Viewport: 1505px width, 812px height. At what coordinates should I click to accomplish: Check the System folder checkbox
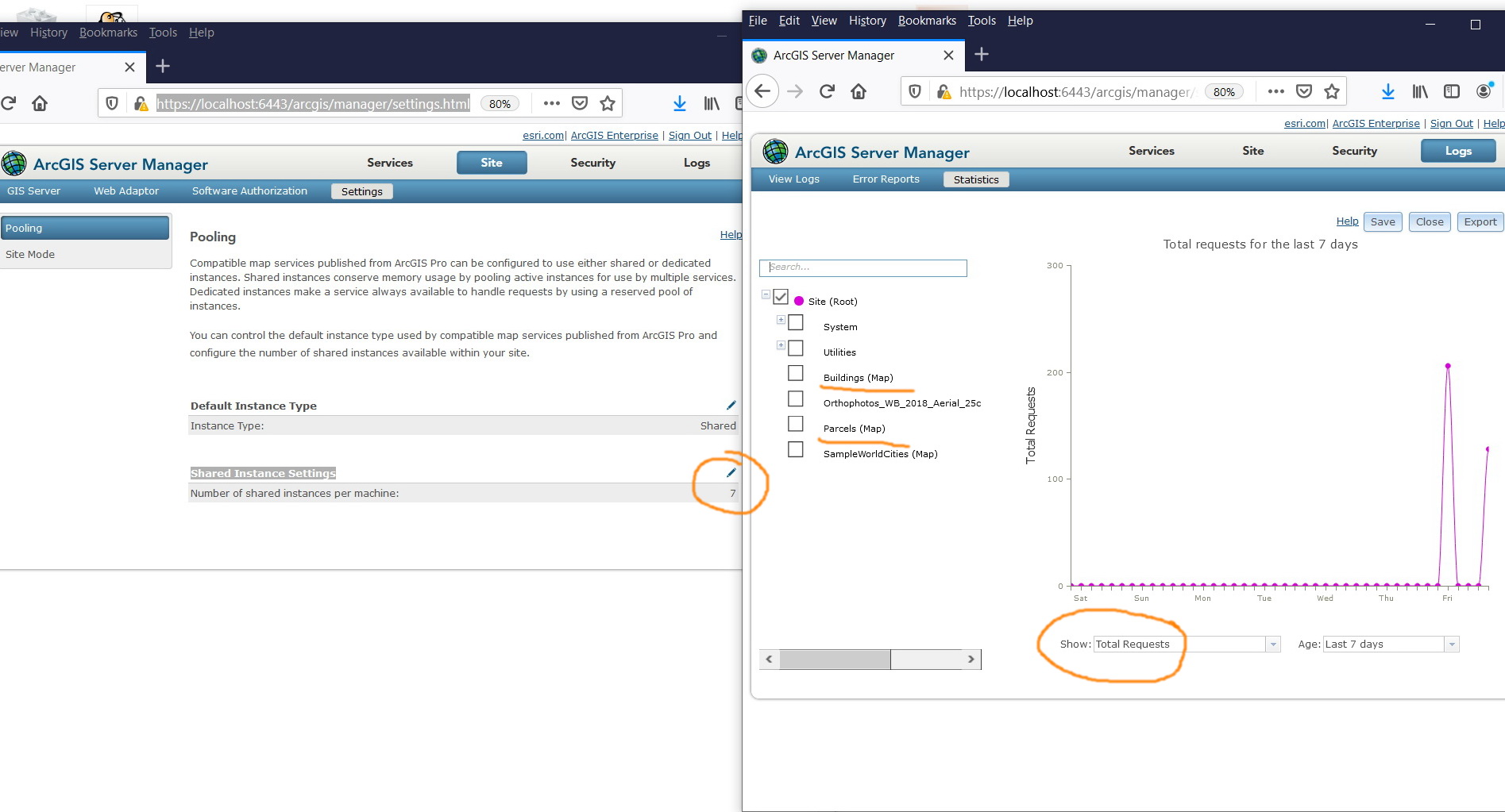coord(796,322)
